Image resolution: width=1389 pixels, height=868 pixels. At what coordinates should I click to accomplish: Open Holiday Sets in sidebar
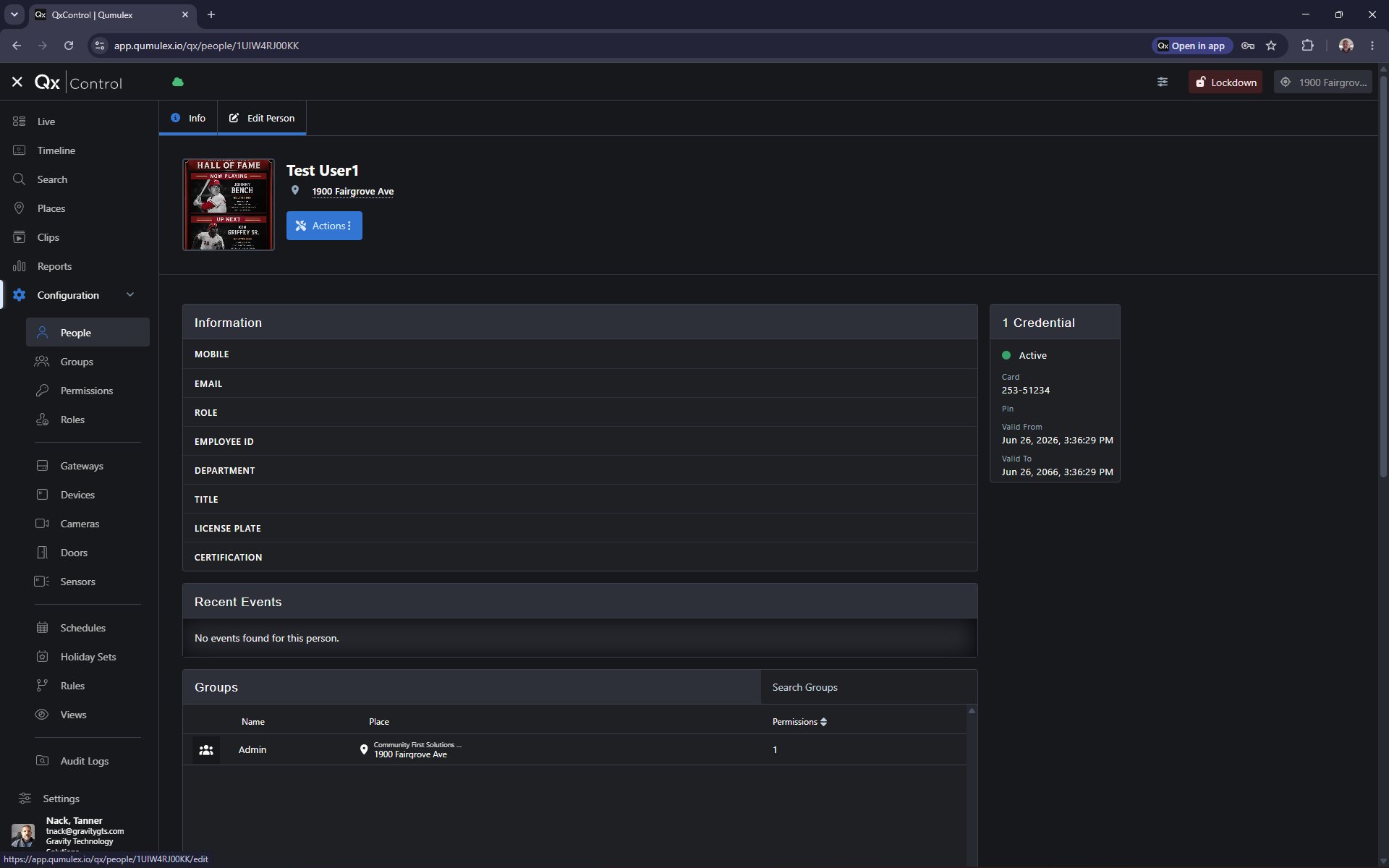(88, 657)
